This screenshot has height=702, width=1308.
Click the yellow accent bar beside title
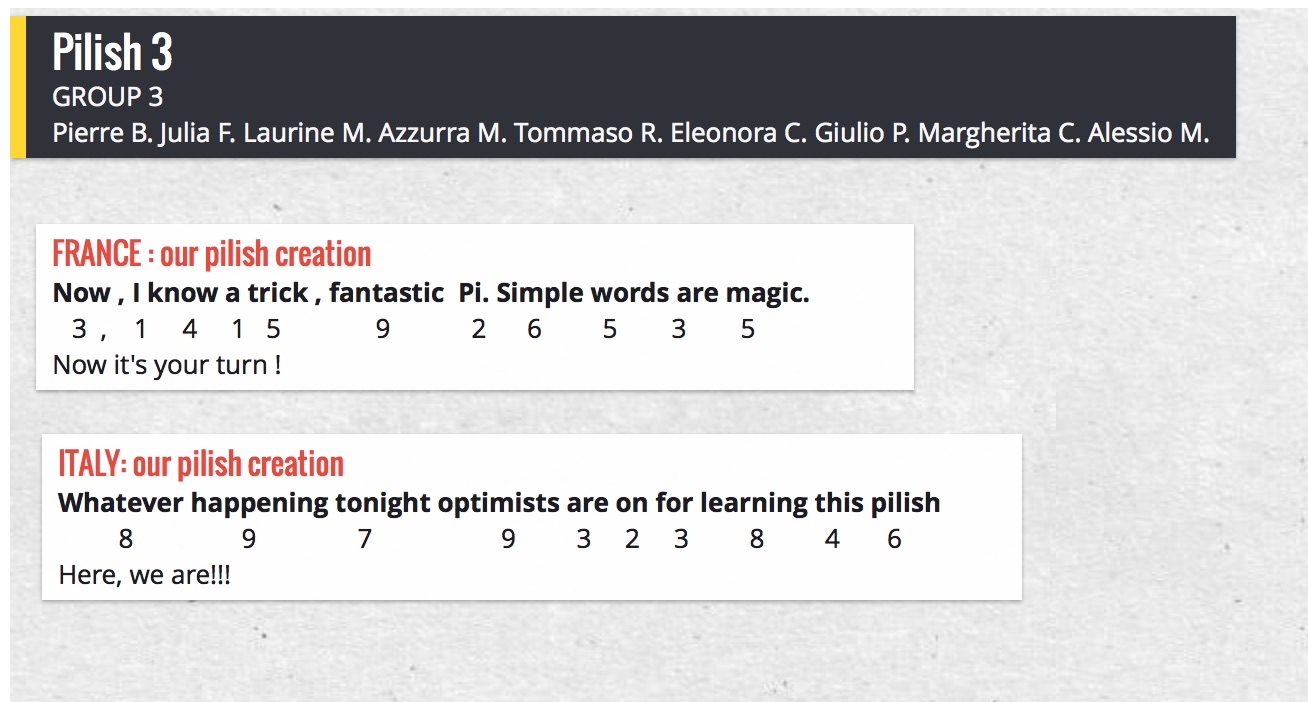[17, 87]
